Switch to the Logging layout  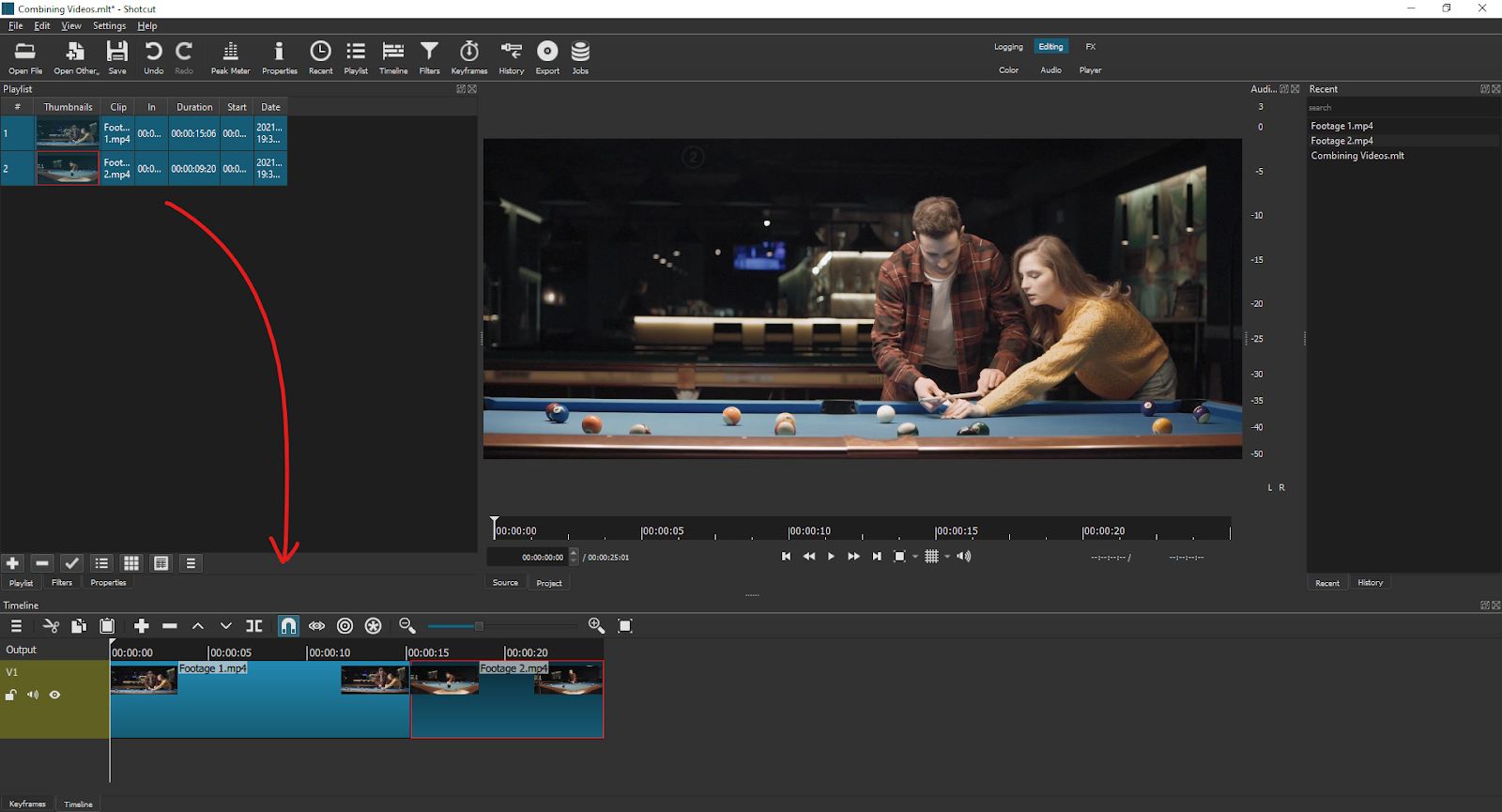pyautogui.click(x=1009, y=47)
